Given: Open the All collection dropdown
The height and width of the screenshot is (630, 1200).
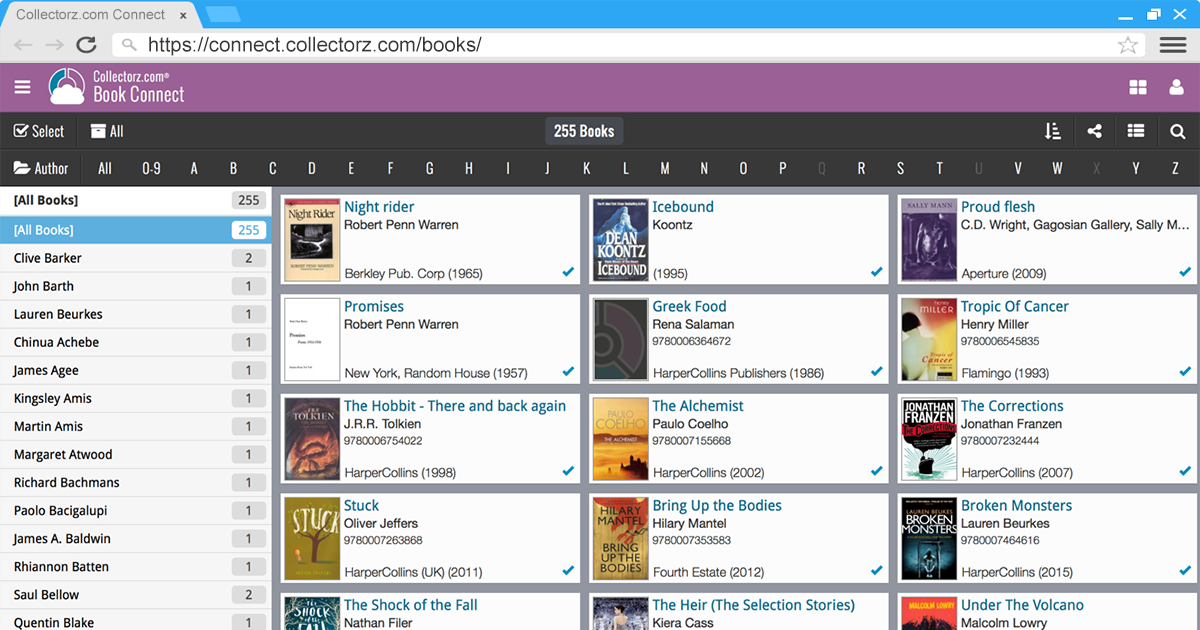Looking at the screenshot, I should click(x=107, y=131).
